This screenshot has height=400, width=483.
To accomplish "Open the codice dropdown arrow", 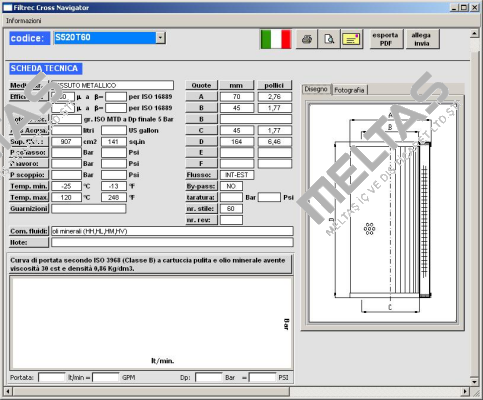I will tap(160, 38).
